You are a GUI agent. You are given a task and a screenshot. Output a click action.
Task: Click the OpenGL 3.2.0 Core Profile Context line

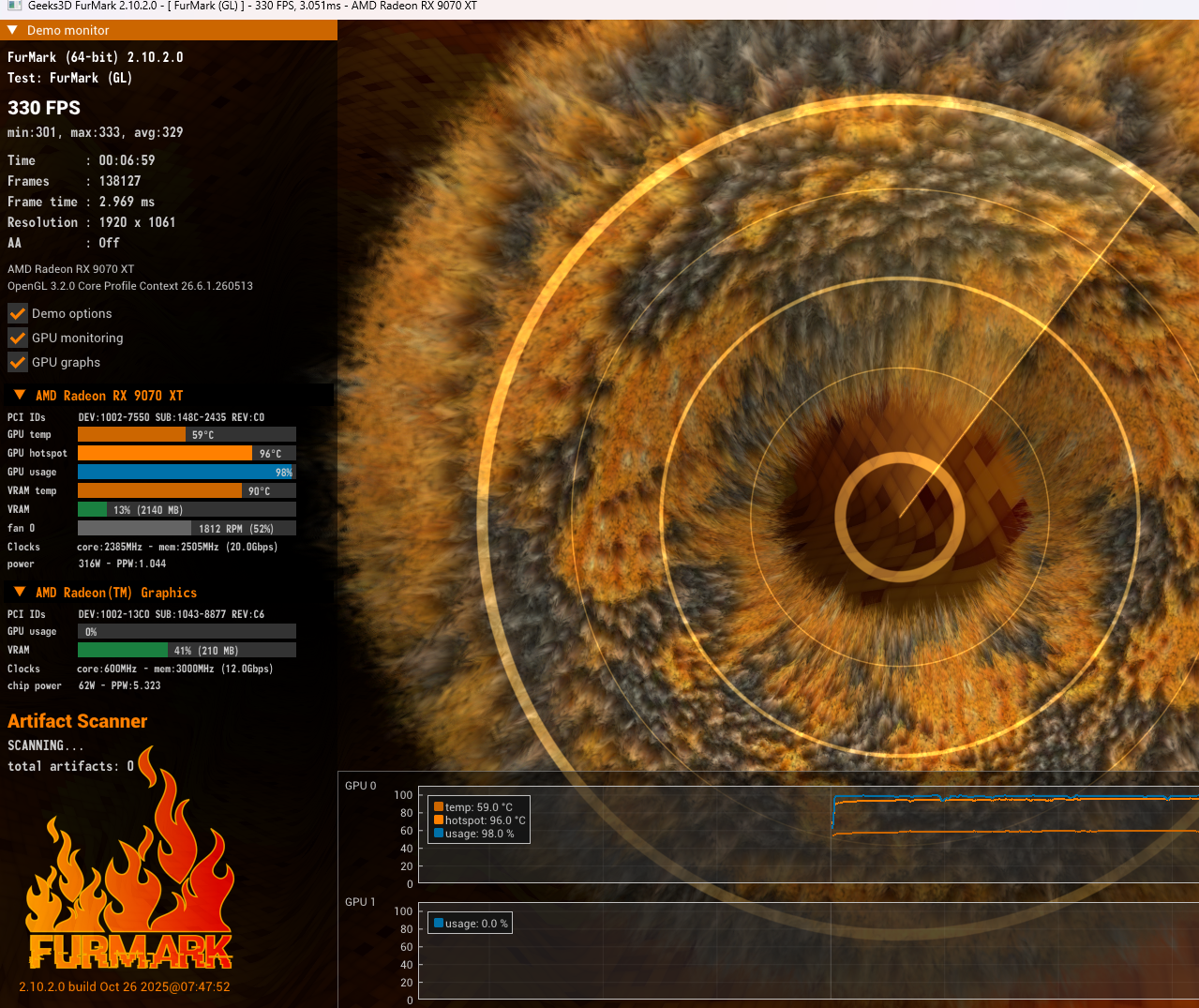pos(130,286)
